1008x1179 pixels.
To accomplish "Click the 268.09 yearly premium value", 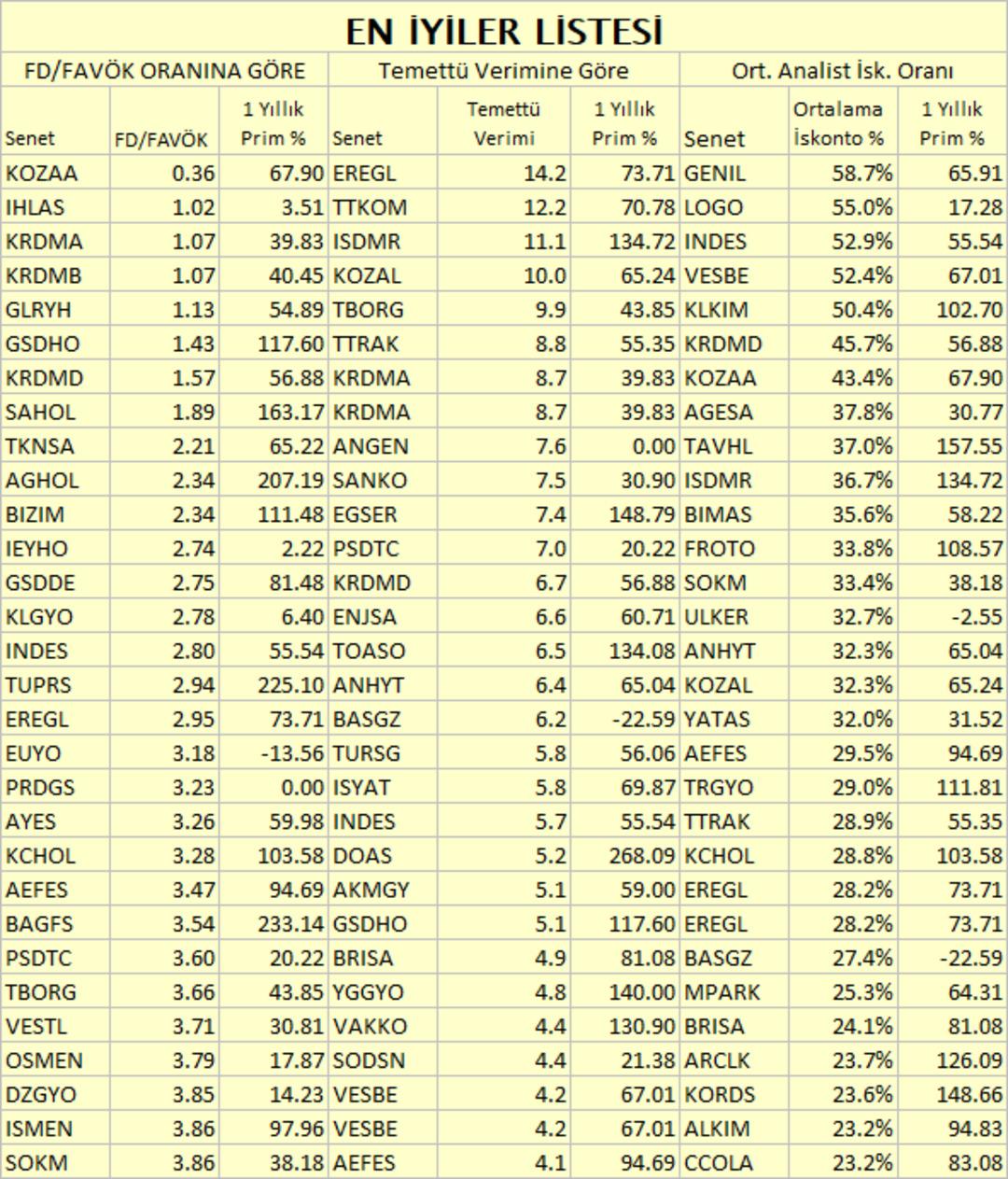I will (x=642, y=855).
